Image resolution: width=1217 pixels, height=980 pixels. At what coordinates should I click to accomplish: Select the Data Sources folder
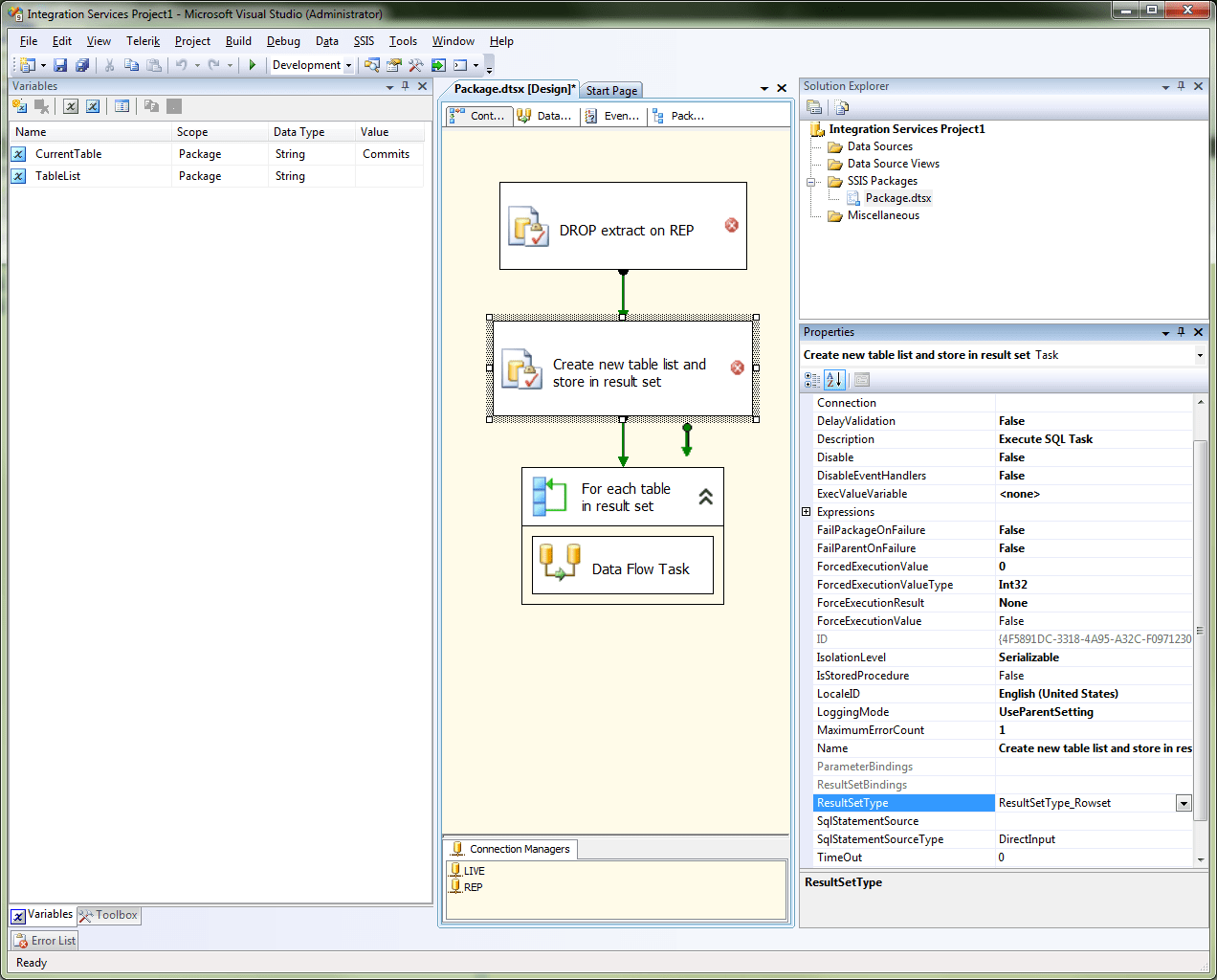(880, 146)
